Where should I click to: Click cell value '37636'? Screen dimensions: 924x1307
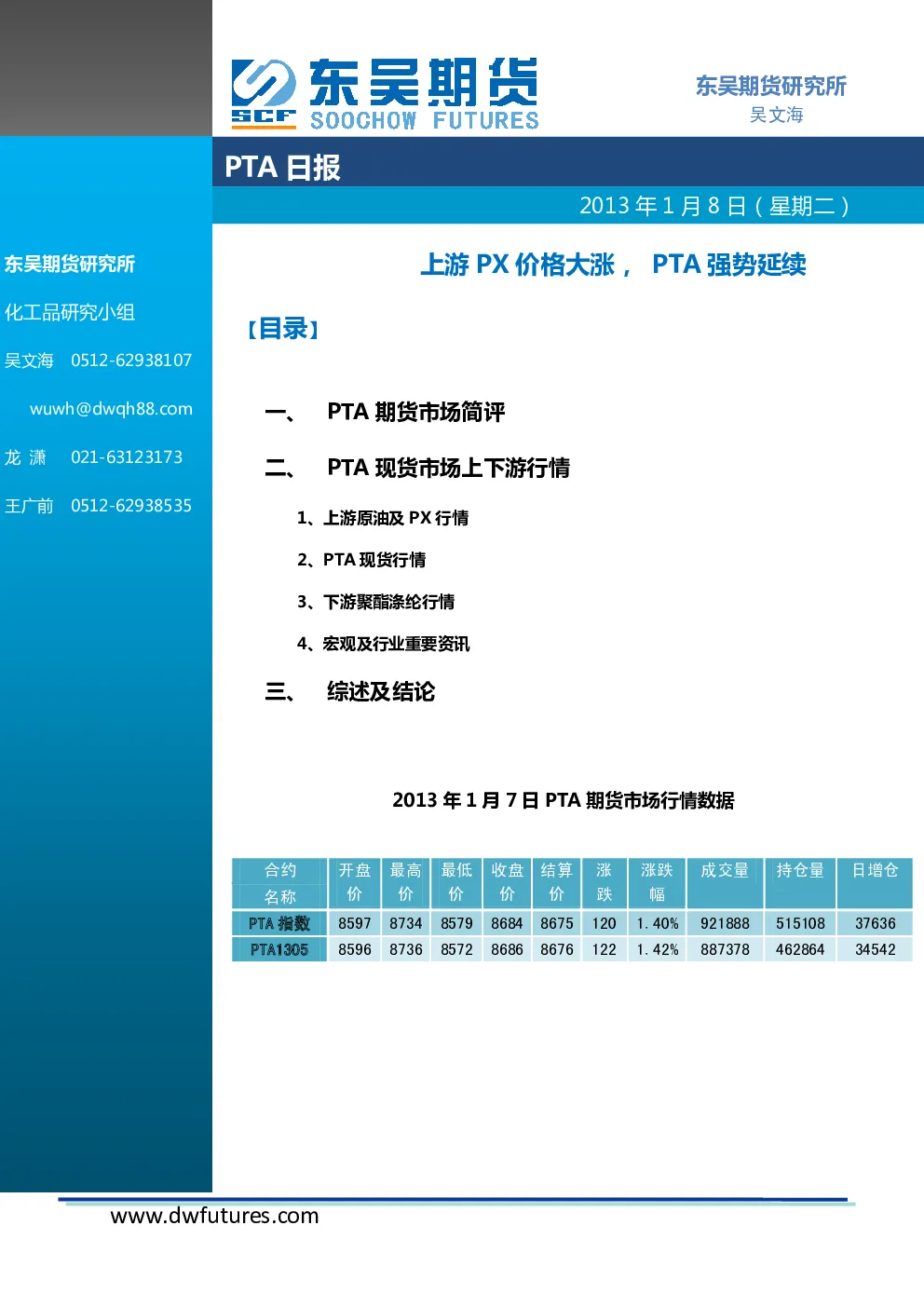coord(876,923)
